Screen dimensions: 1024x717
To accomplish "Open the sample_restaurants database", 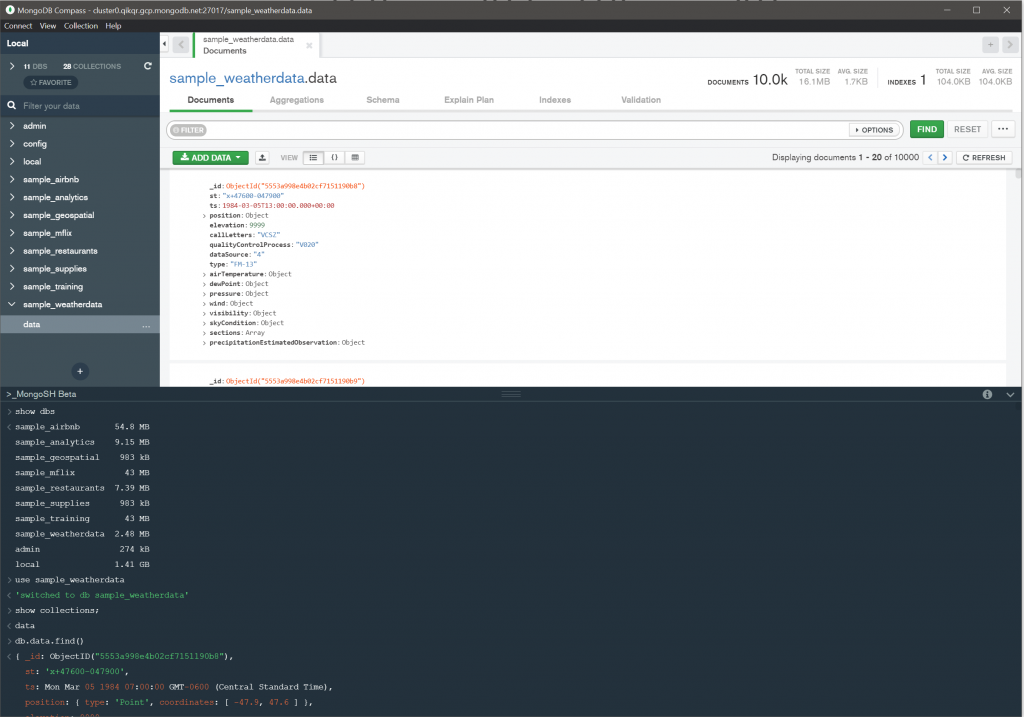I will click(x=60, y=251).
